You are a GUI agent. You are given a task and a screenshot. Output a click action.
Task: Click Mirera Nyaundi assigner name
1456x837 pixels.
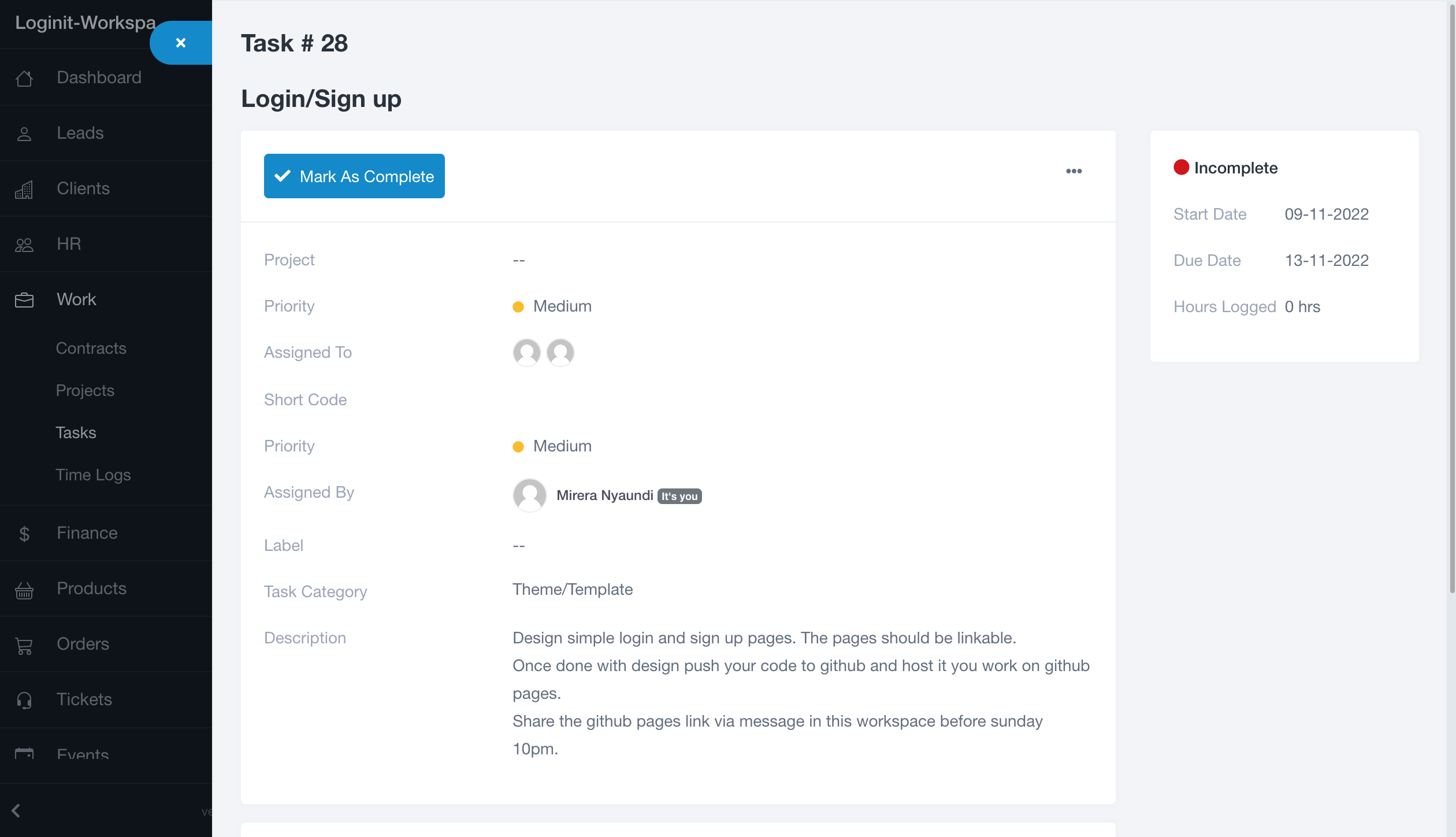(x=604, y=495)
